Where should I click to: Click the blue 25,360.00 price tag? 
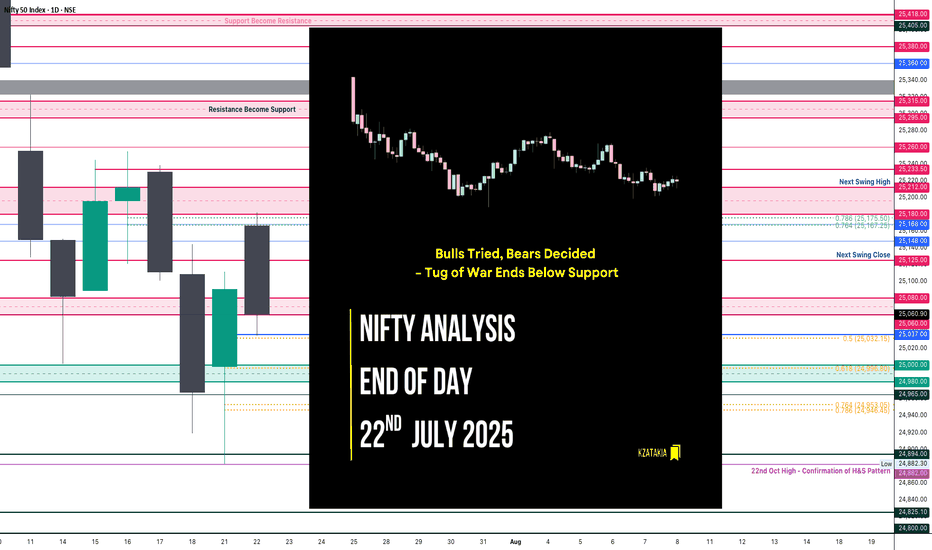pyautogui.click(x=912, y=63)
